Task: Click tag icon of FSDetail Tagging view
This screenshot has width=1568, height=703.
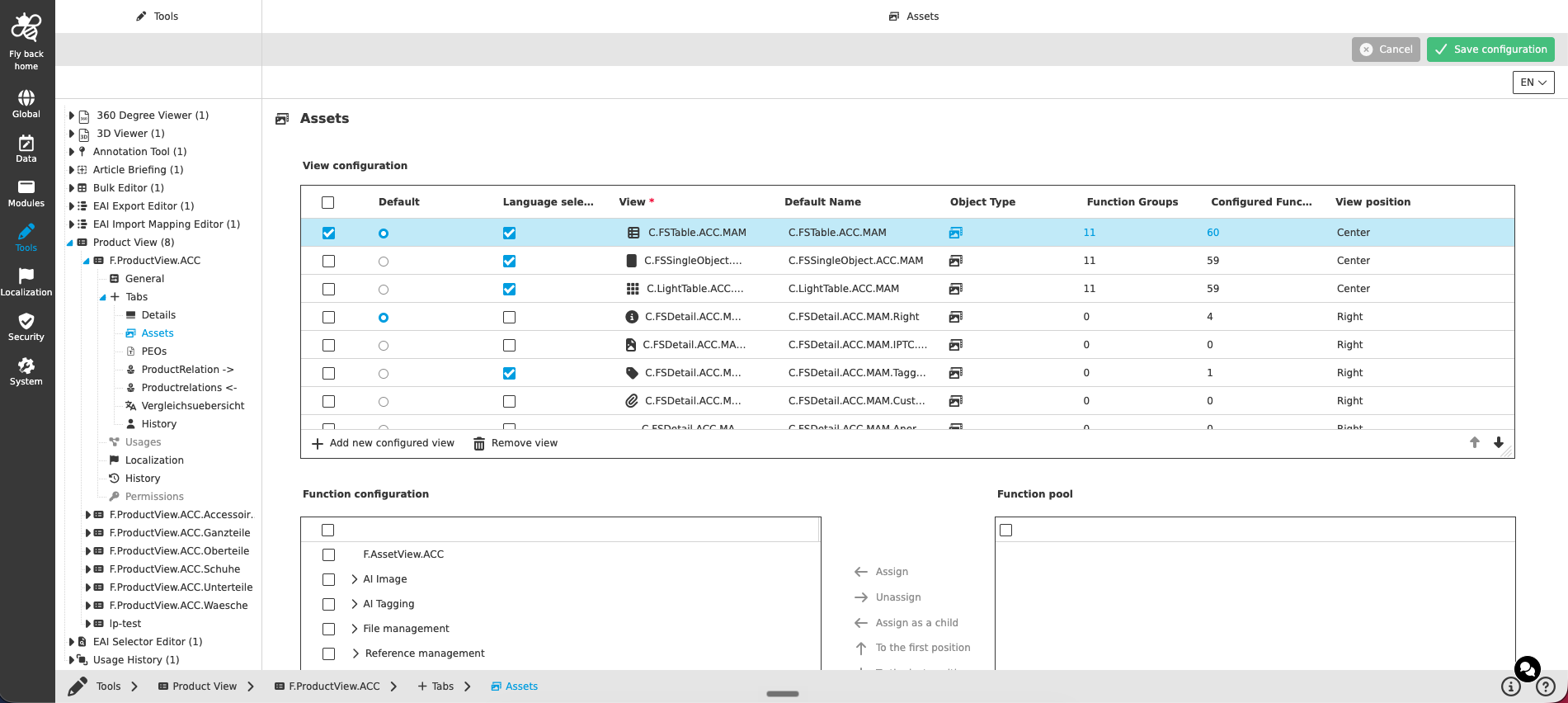Action: click(x=632, y=373)
